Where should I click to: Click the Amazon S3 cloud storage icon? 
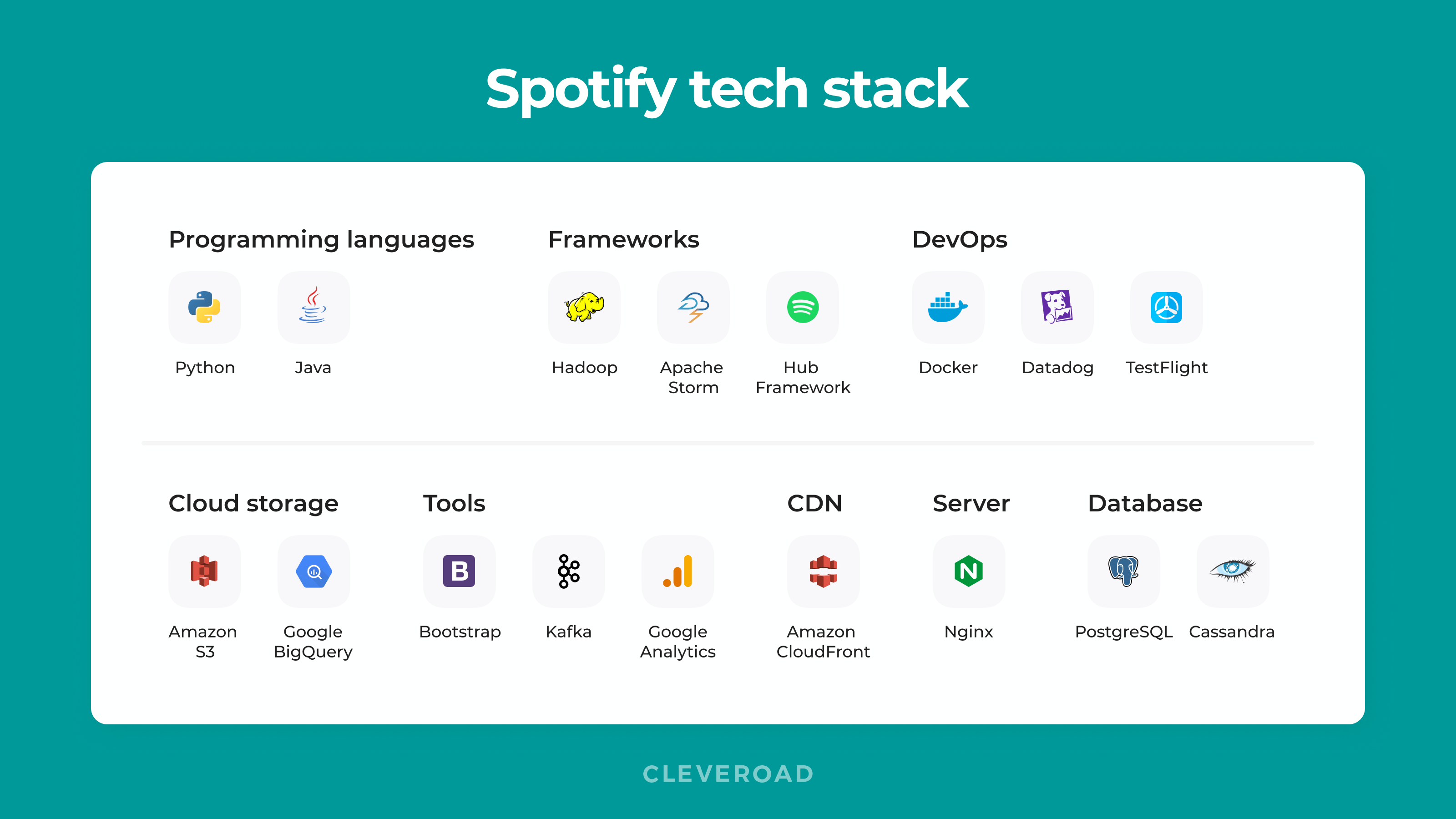[203, 571]
